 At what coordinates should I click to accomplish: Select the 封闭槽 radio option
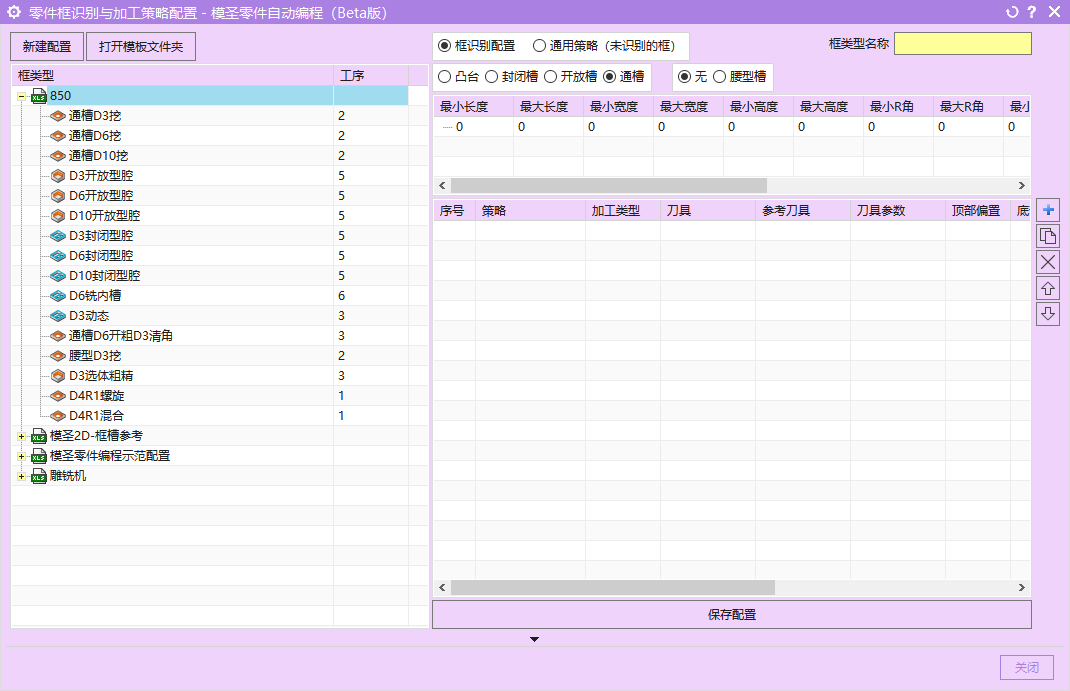click(491, 76)
